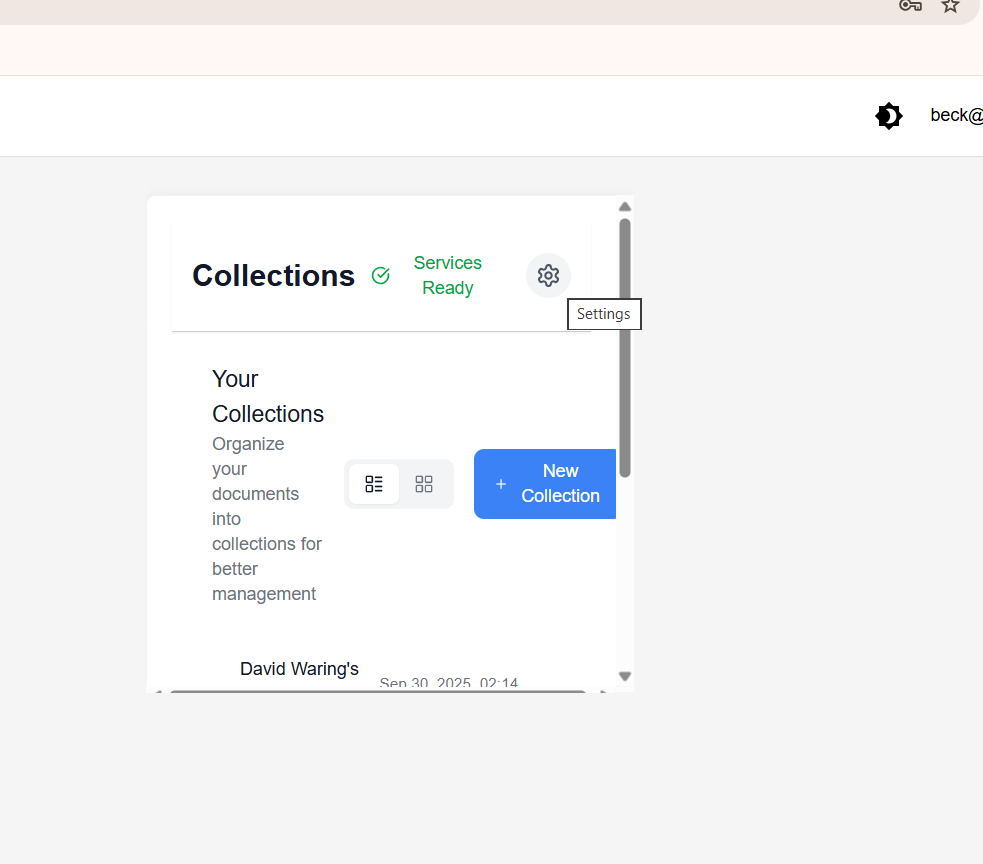The image size is (983, 864).
Task: Click the Your Collections section title
Action: pyautogui.click(x=267, y=396)
